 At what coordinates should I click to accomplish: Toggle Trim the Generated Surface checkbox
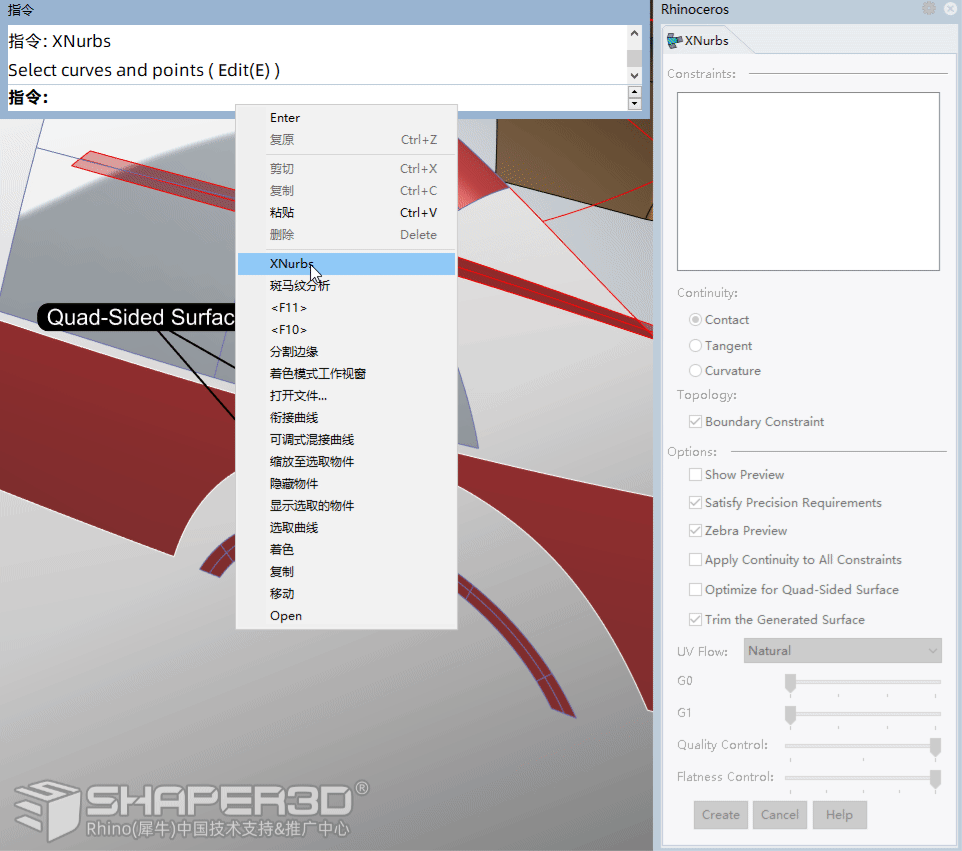pos(695,620)
